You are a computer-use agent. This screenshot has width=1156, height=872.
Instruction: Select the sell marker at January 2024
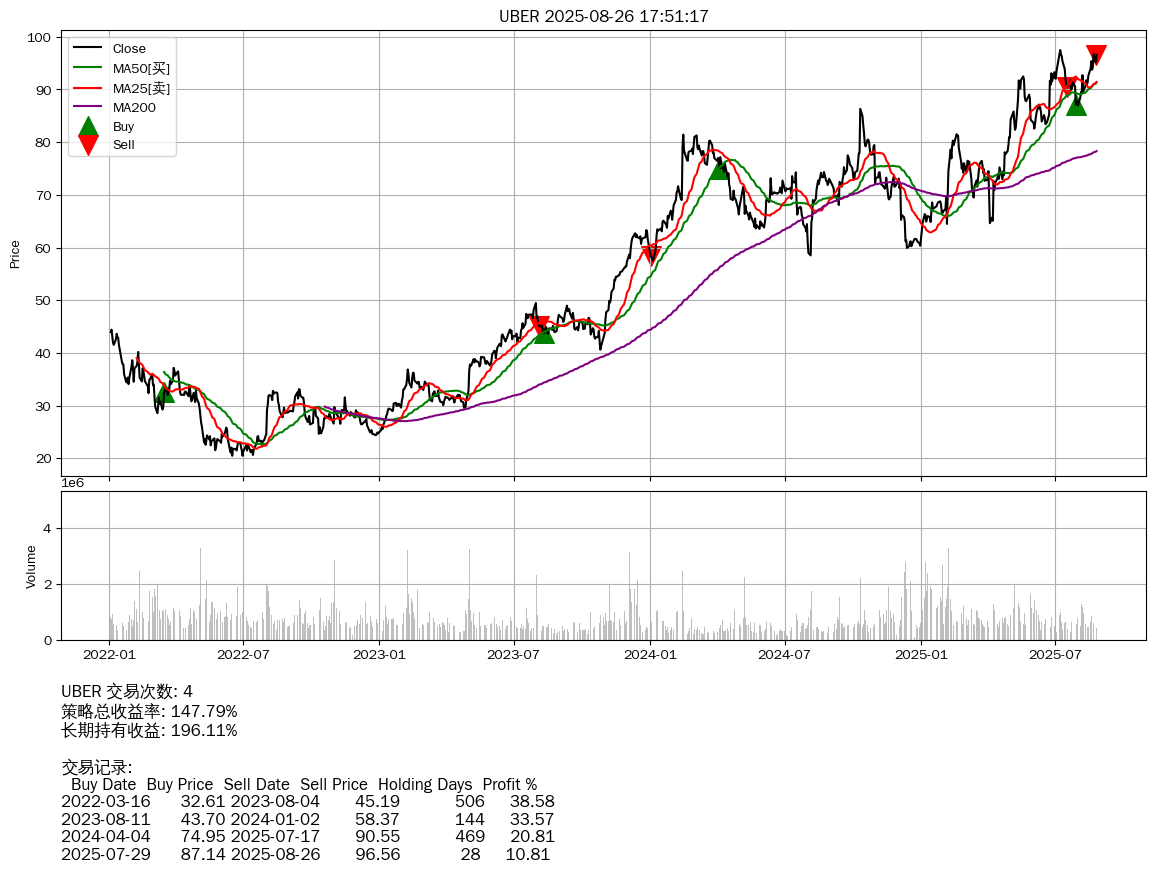(x=652, y=253)
